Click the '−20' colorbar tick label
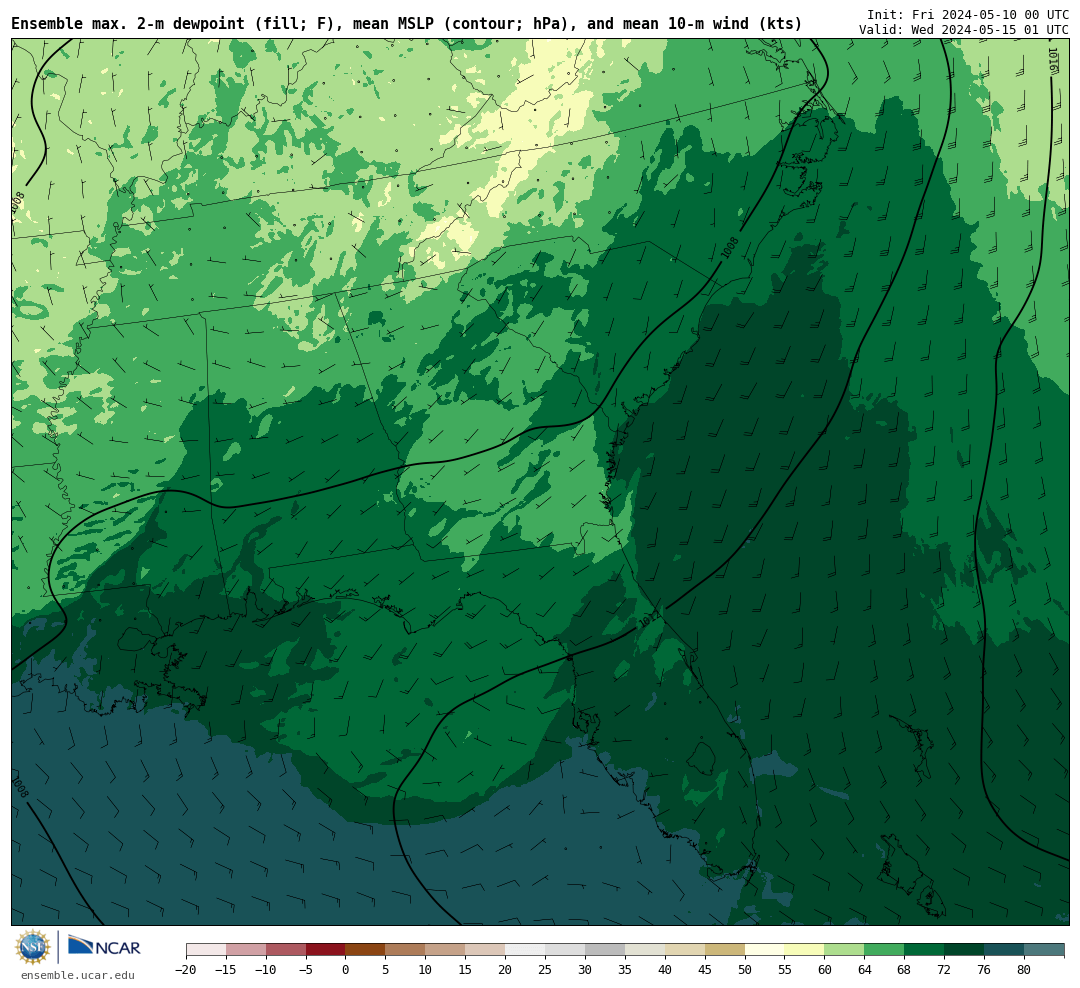The image size is (1080, 988). [185, 970]
